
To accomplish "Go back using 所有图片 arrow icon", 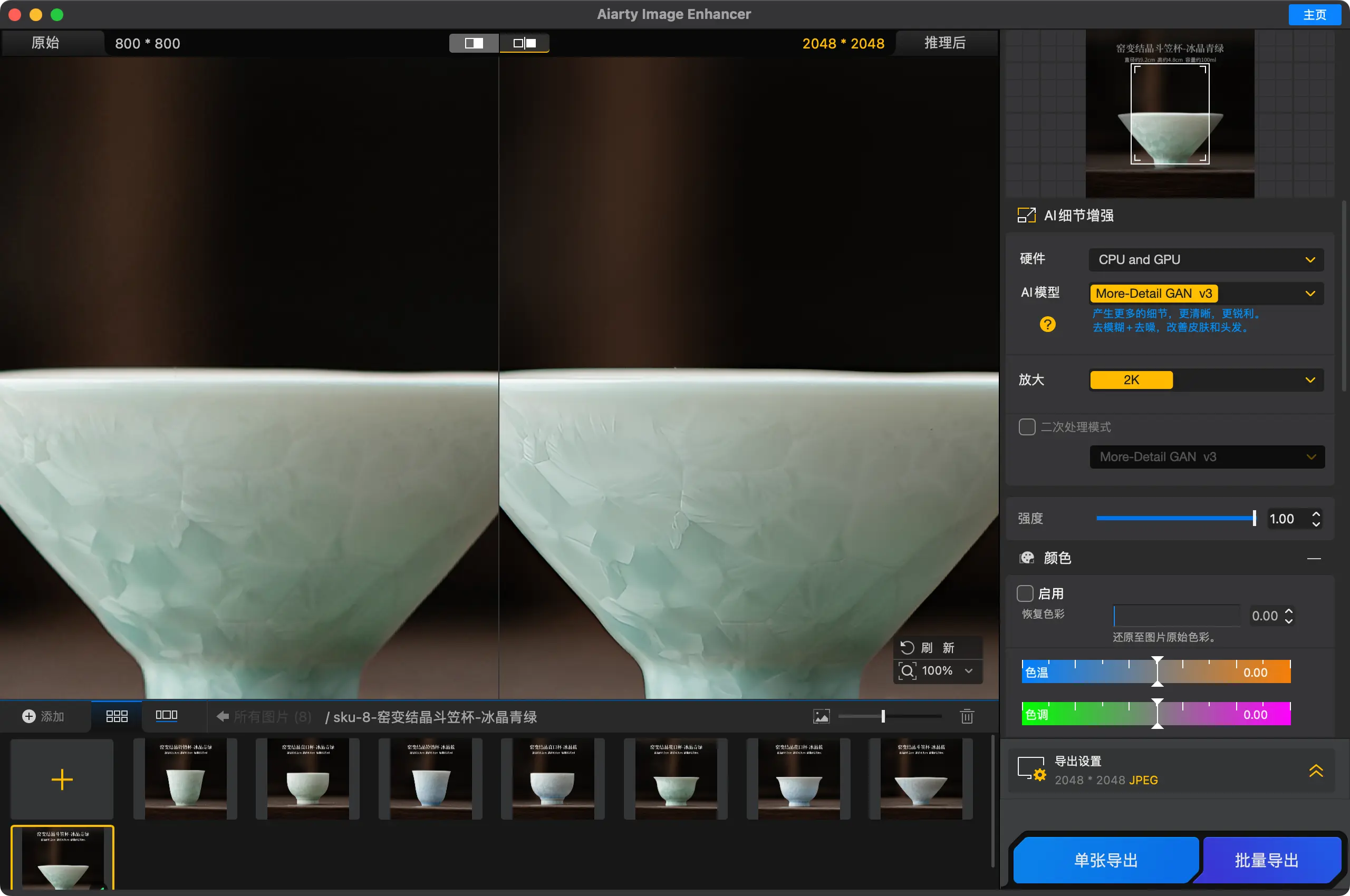I will tap(223, 716).
